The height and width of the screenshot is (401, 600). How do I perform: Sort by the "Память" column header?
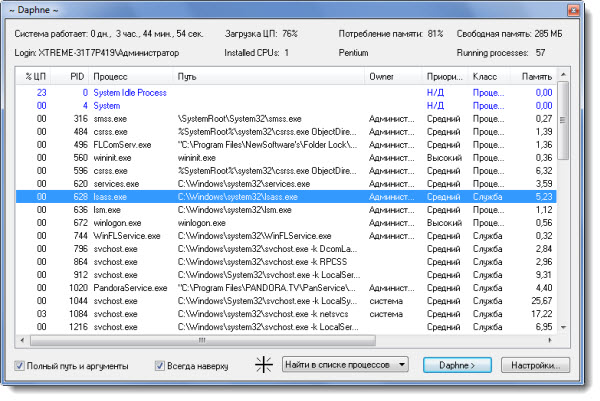[536, 76]
